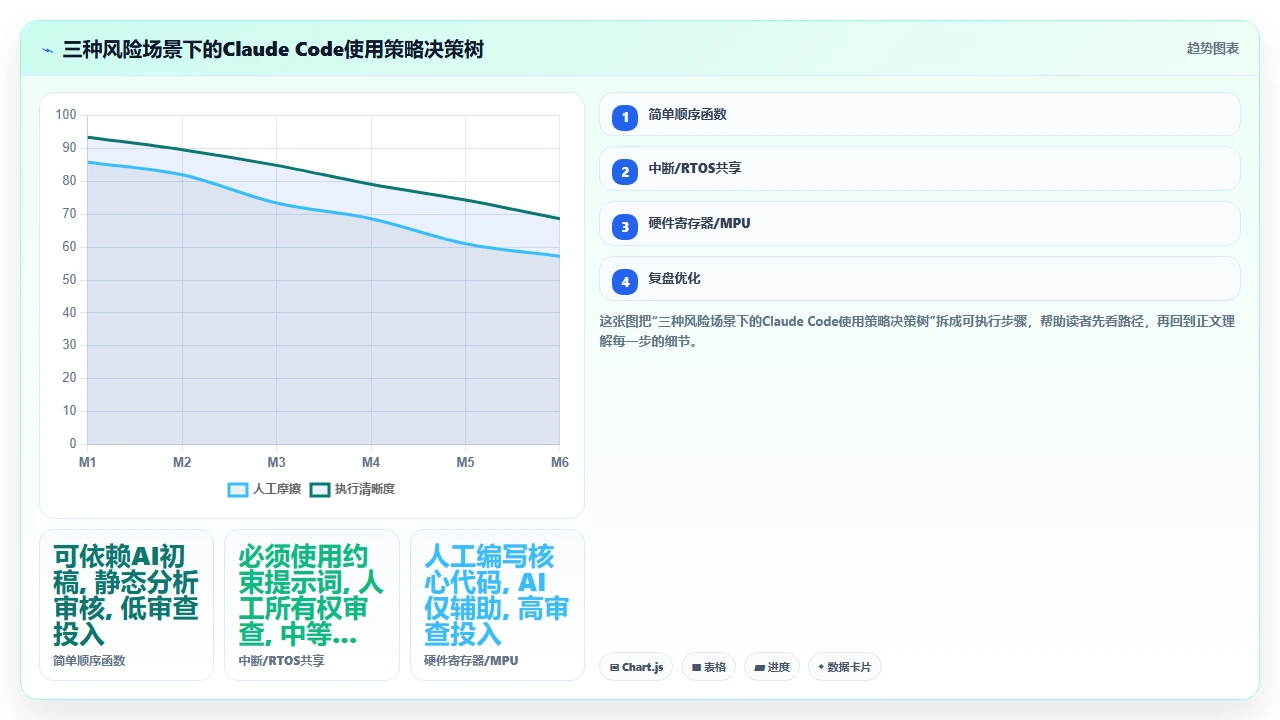1280x720 pixels.
Task: Click the 必须使用约束提示词 card headline
Action: [310, 596]
